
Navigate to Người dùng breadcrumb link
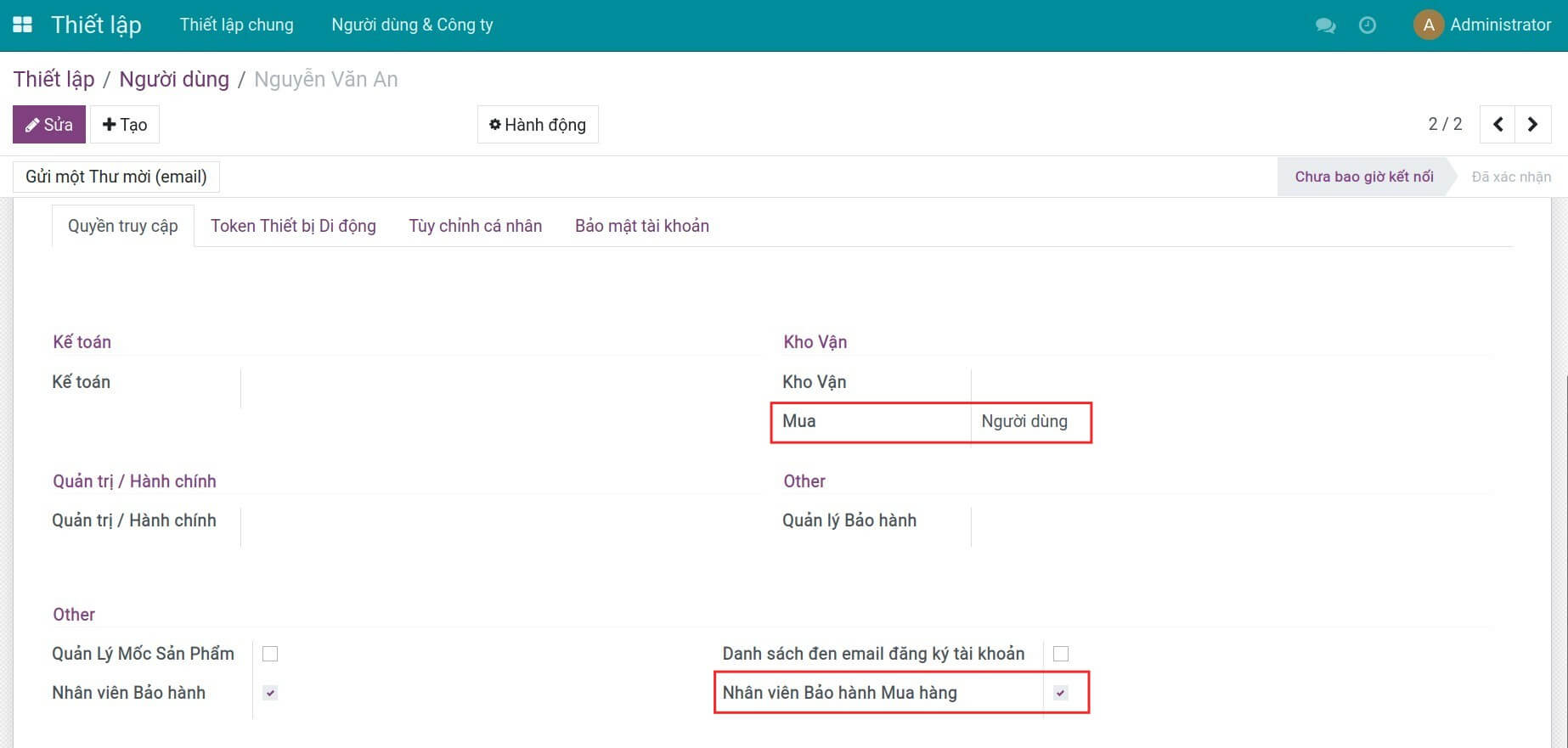[174, 79]
